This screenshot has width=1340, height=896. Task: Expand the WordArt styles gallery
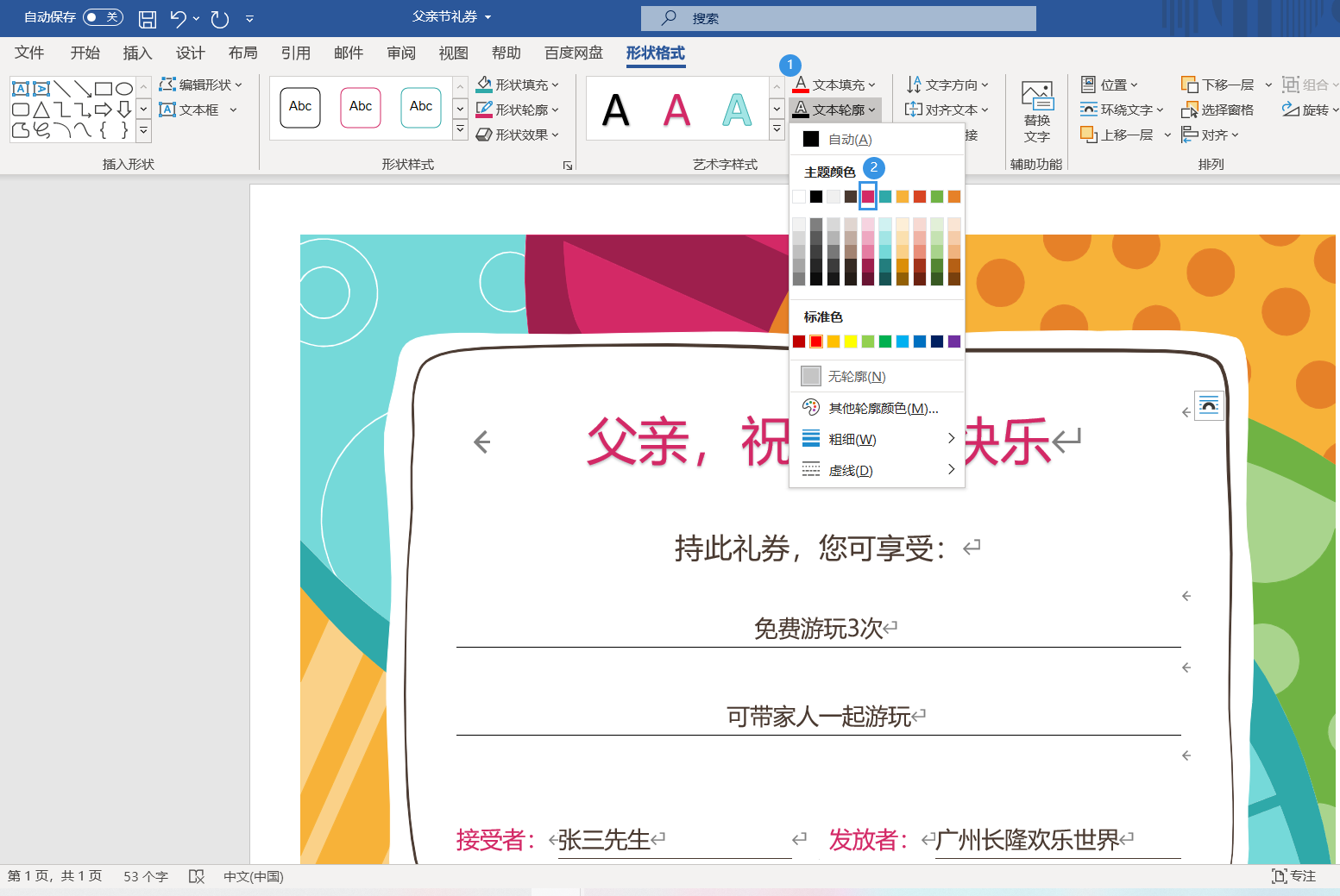[777, 130]
